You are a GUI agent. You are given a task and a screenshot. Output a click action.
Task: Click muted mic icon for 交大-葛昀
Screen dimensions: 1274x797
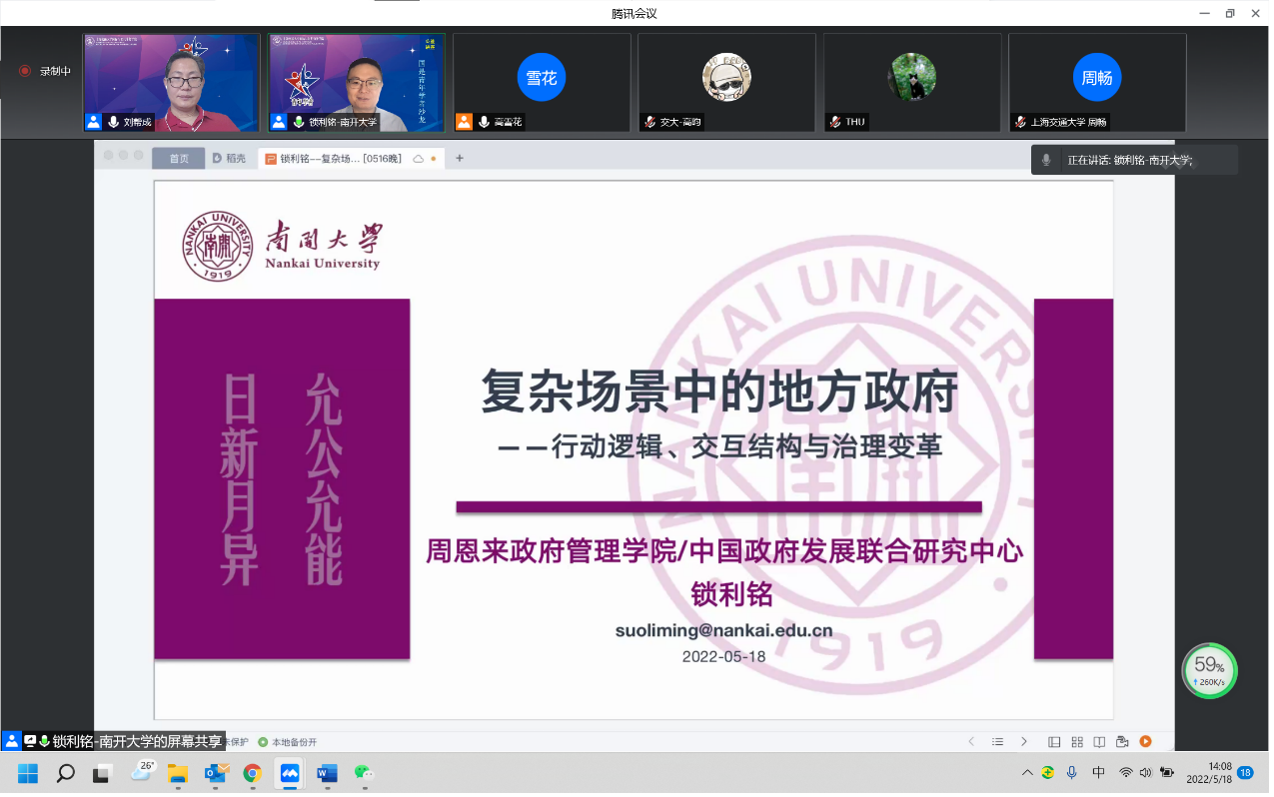(650, 122)
